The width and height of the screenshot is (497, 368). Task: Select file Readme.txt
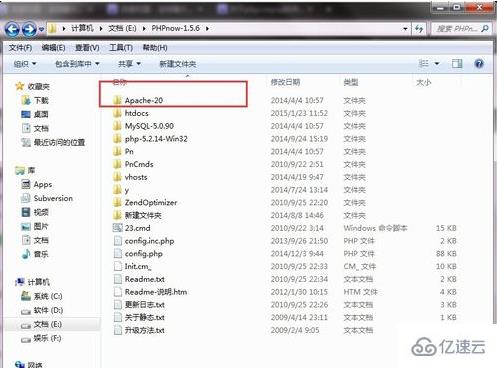pos(145,279)
